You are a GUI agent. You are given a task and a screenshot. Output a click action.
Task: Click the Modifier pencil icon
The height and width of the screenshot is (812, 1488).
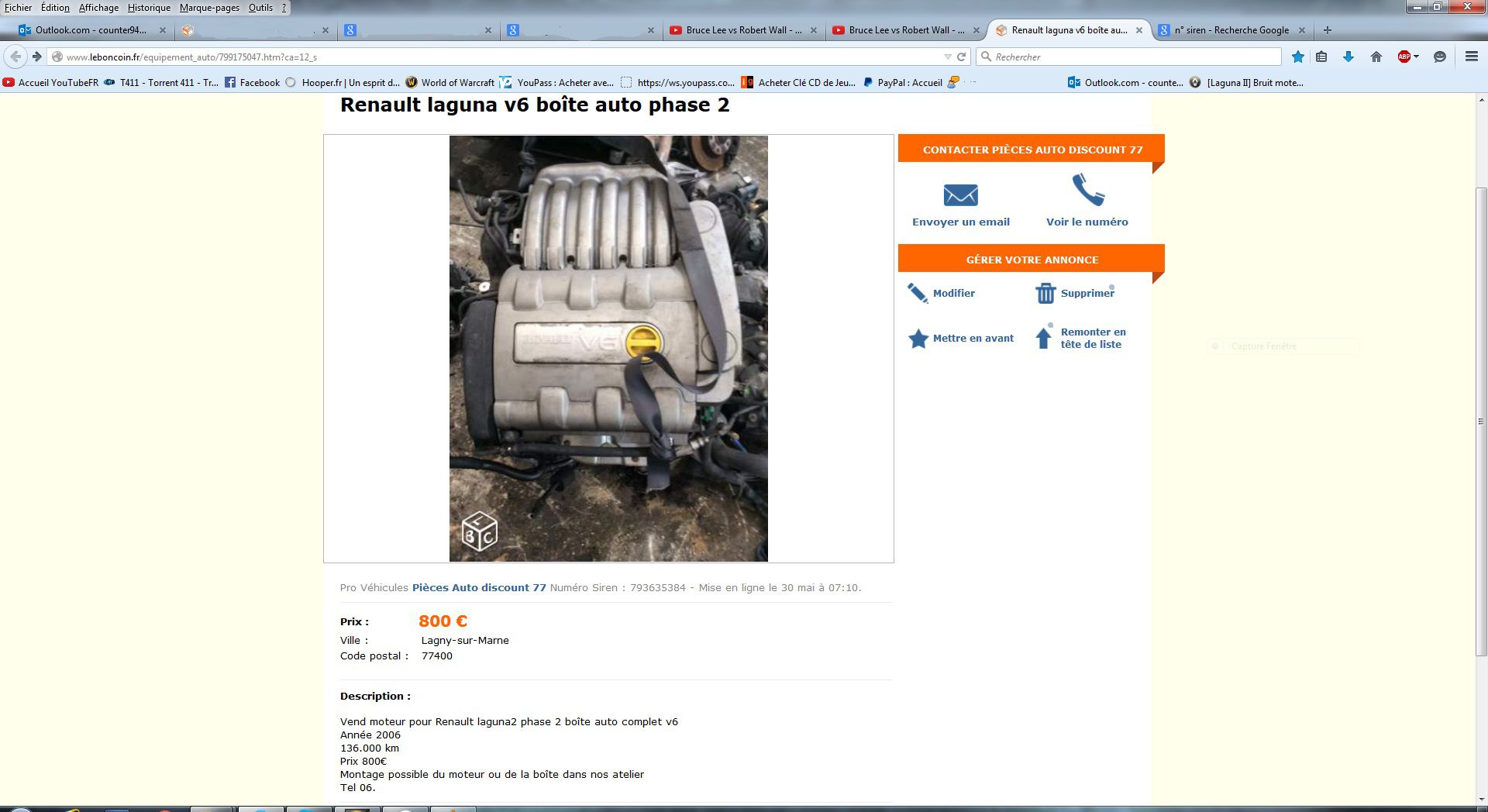tap(918, 293)
